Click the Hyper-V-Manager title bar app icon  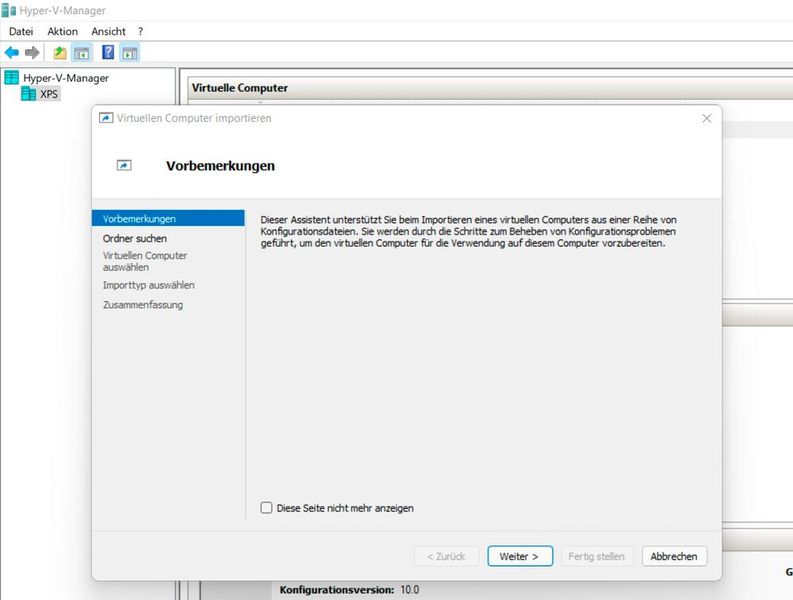click(8, 10)
